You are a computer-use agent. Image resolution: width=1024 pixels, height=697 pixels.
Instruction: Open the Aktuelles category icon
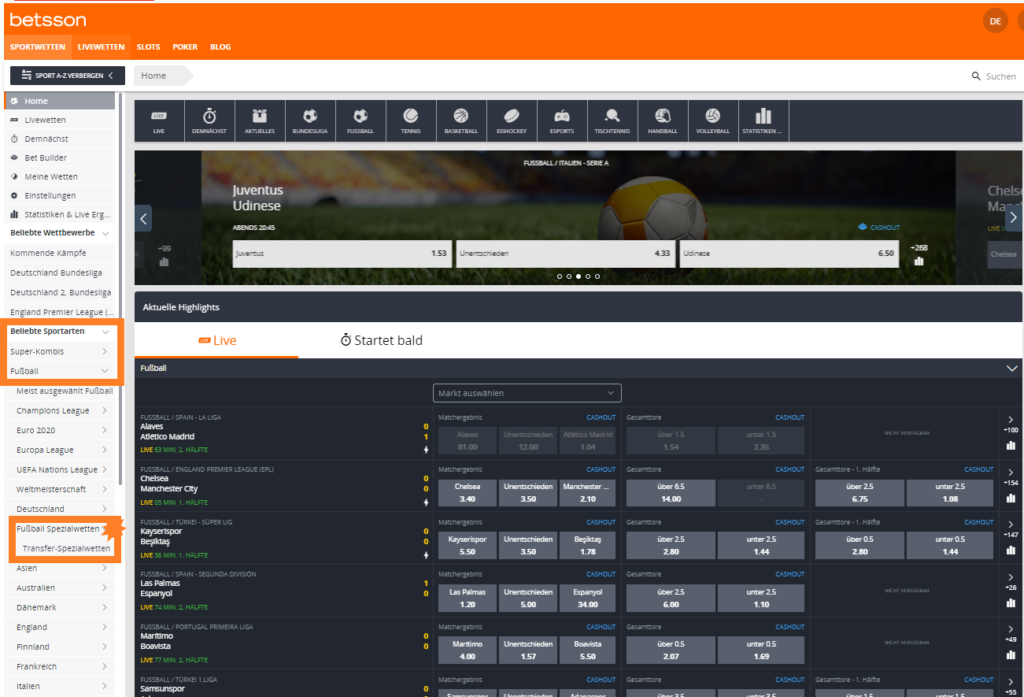pyautogui.click(x=259, y=121)
